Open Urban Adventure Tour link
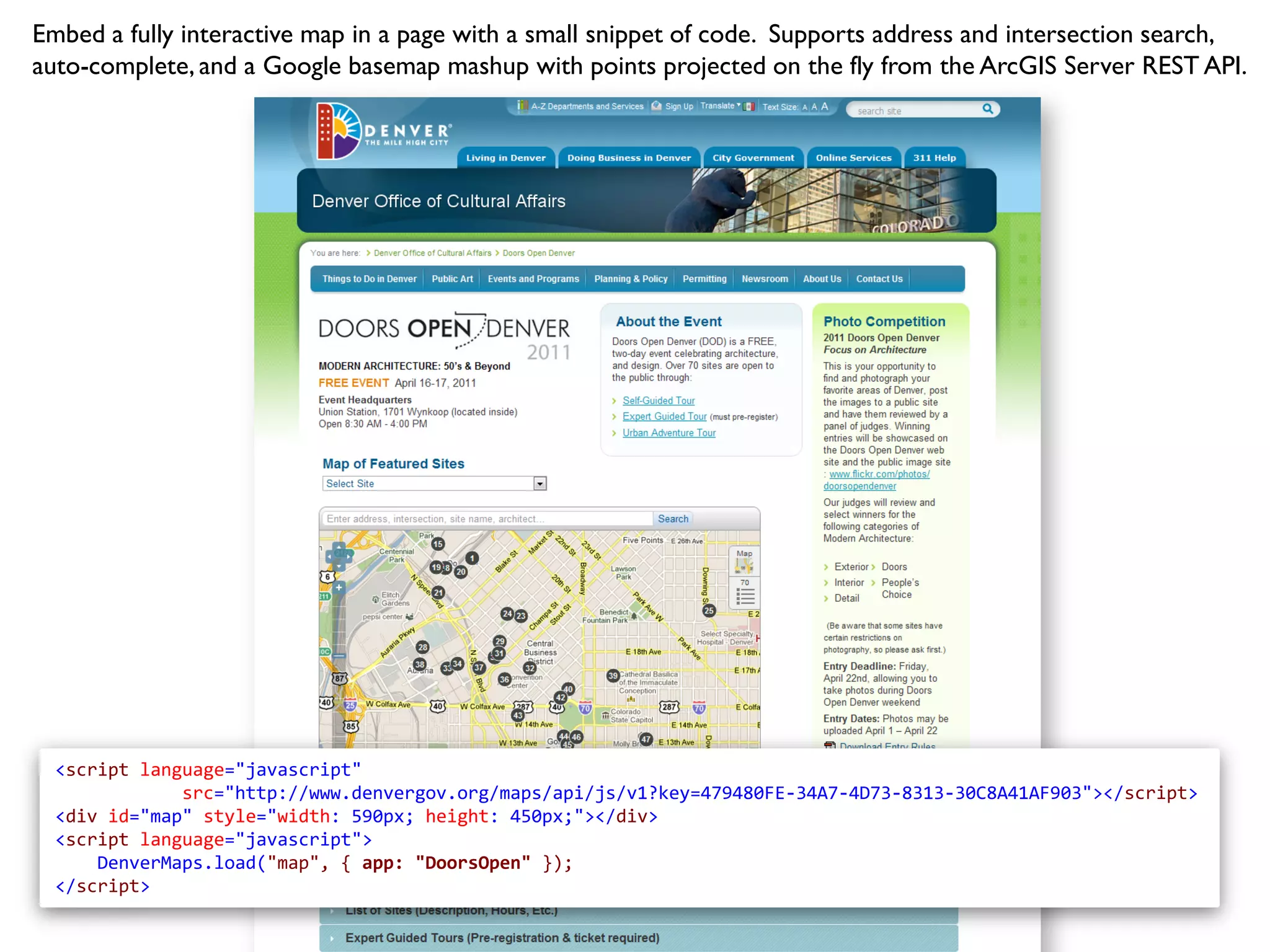The width and height of the screenshot is (1270, 952). pos(668,433)
